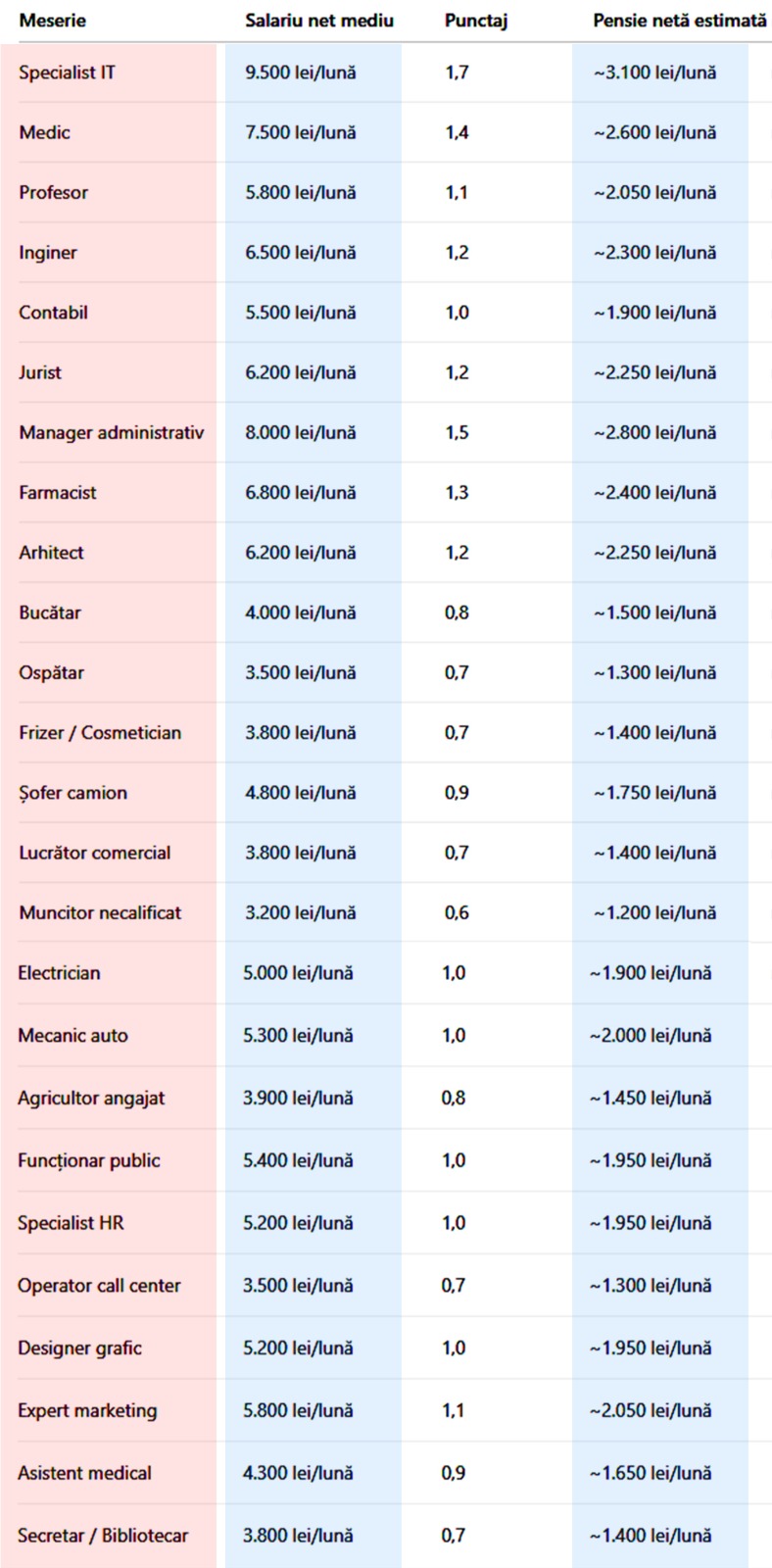This screenshot has width=772, height=1568.
Task: Select the Frizer / Cosmetician cell
Action: click(x=100, y=733)
